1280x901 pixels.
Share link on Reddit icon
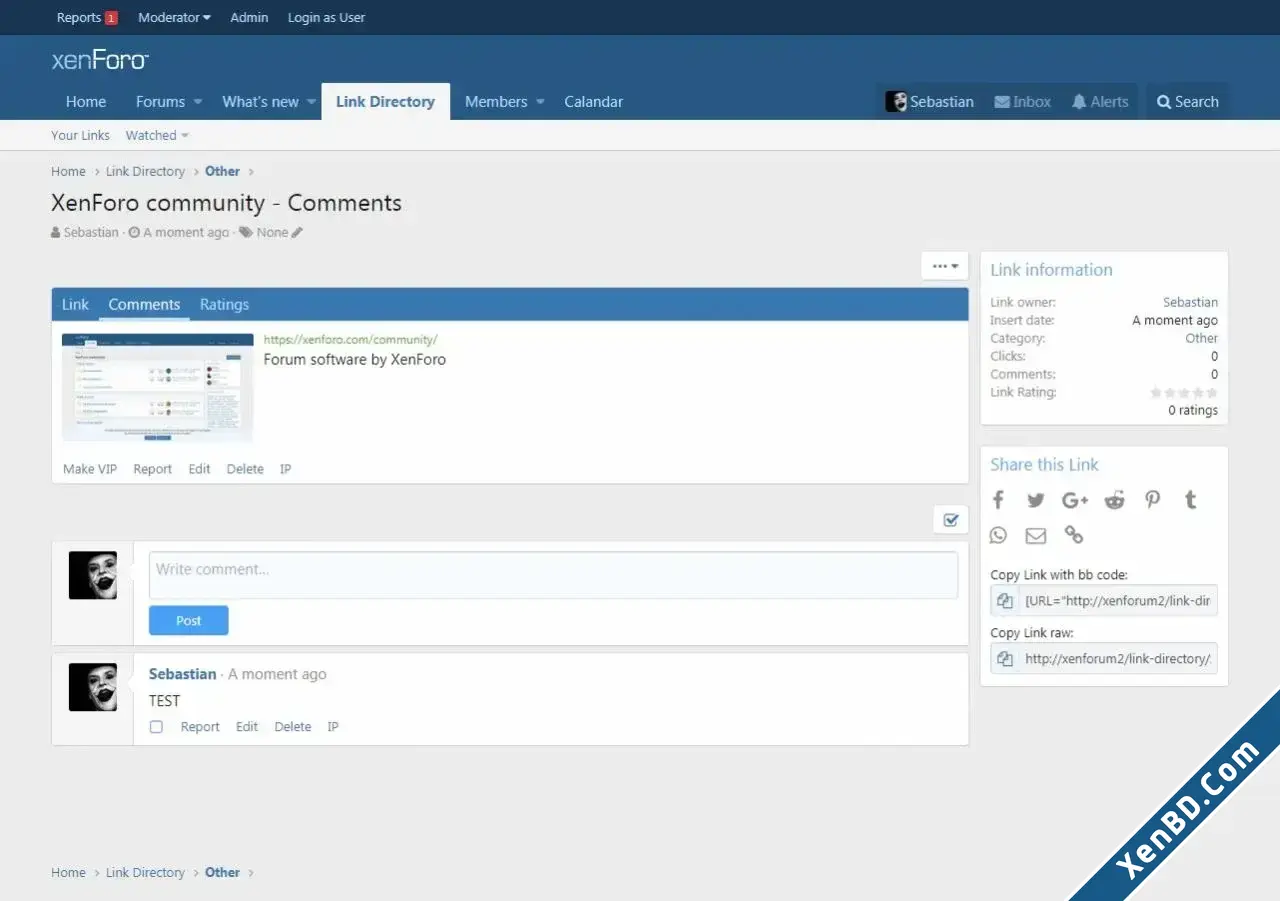pos(1114,500)
